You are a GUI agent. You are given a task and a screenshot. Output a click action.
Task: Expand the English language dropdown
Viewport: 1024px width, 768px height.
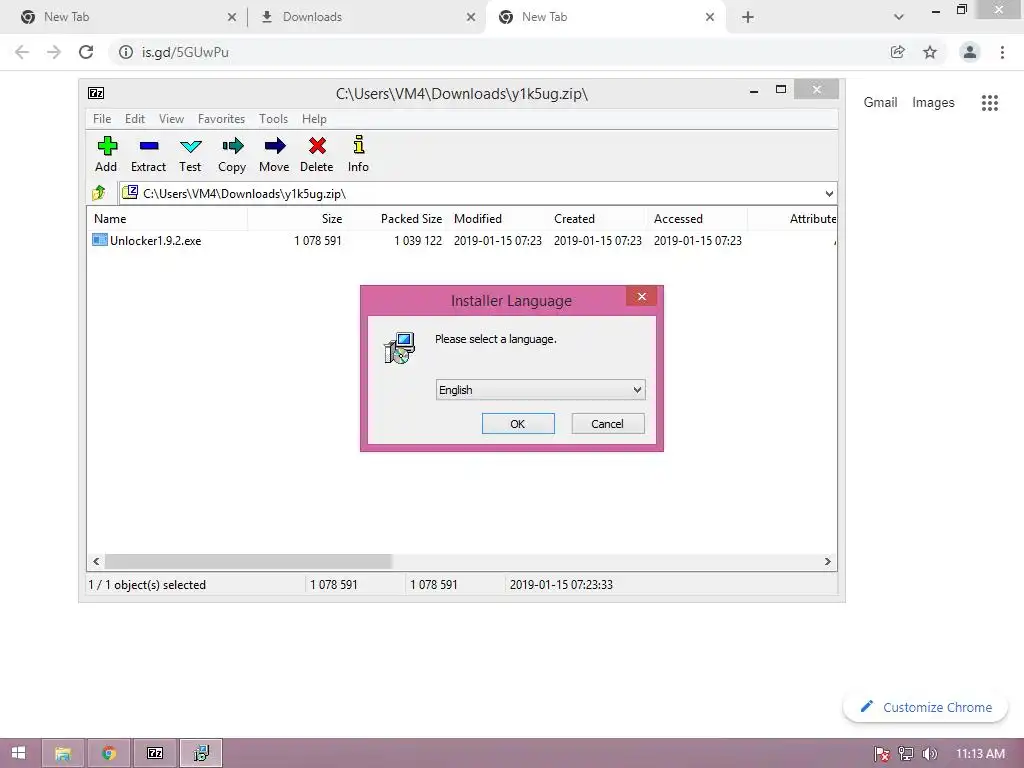click(637, 390)
